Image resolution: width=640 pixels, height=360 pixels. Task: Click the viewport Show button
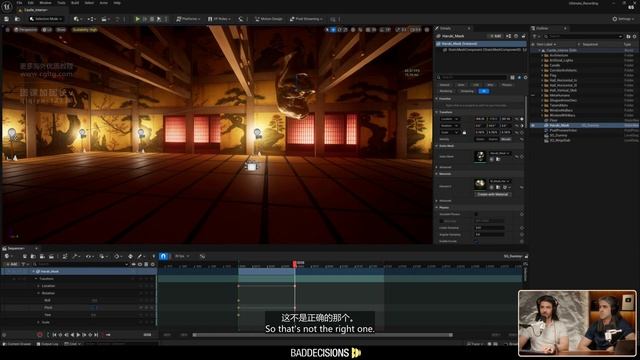[x=61, y=30]
